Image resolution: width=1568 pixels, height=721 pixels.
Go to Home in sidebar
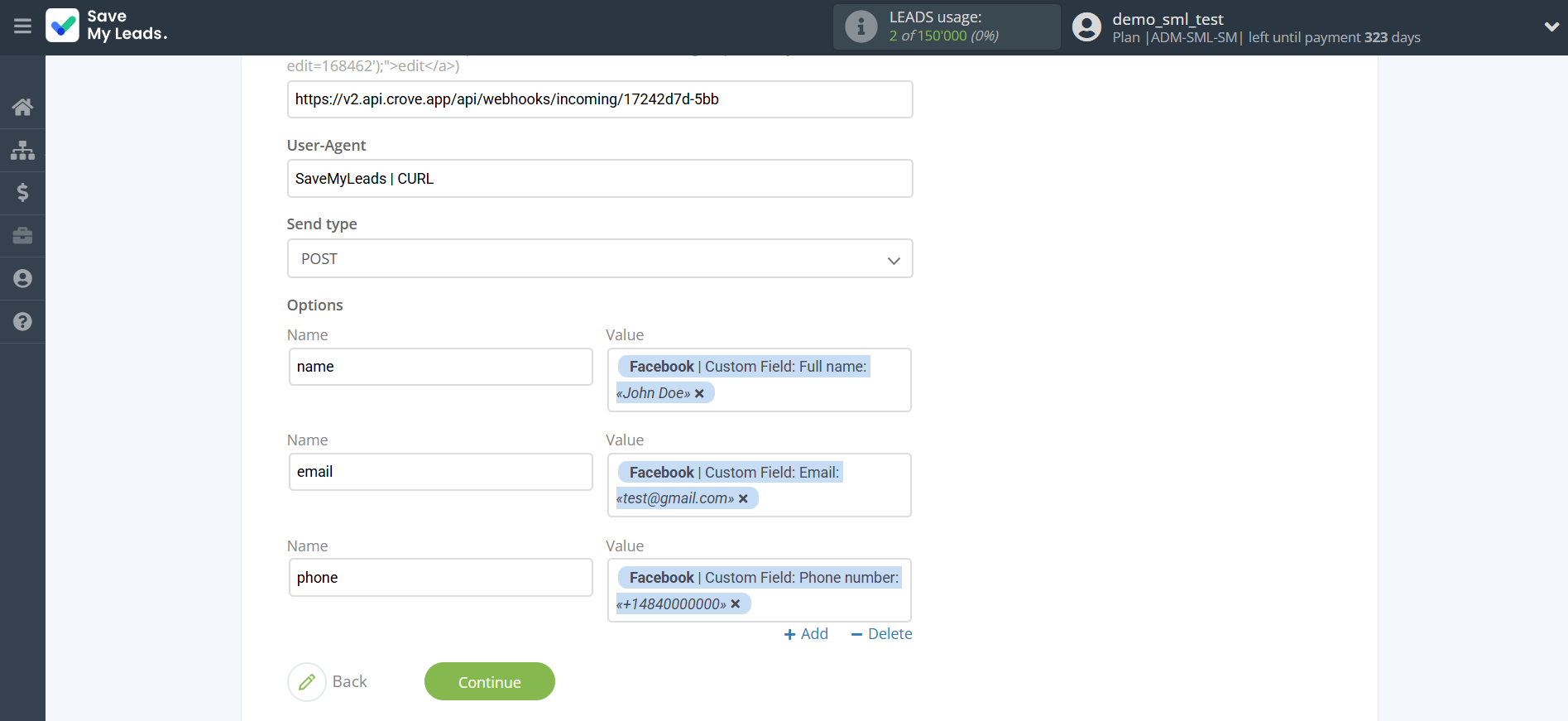(22, 107)
